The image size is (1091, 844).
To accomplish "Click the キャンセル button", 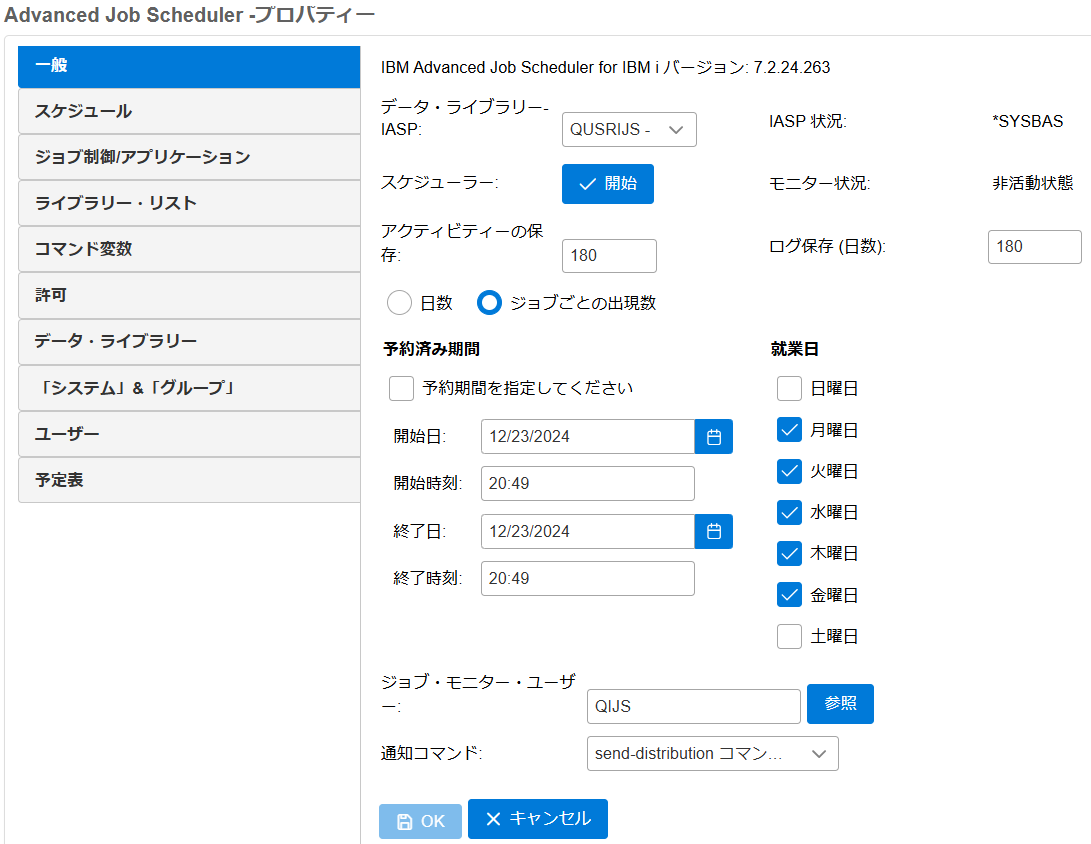I will (538, 819).
